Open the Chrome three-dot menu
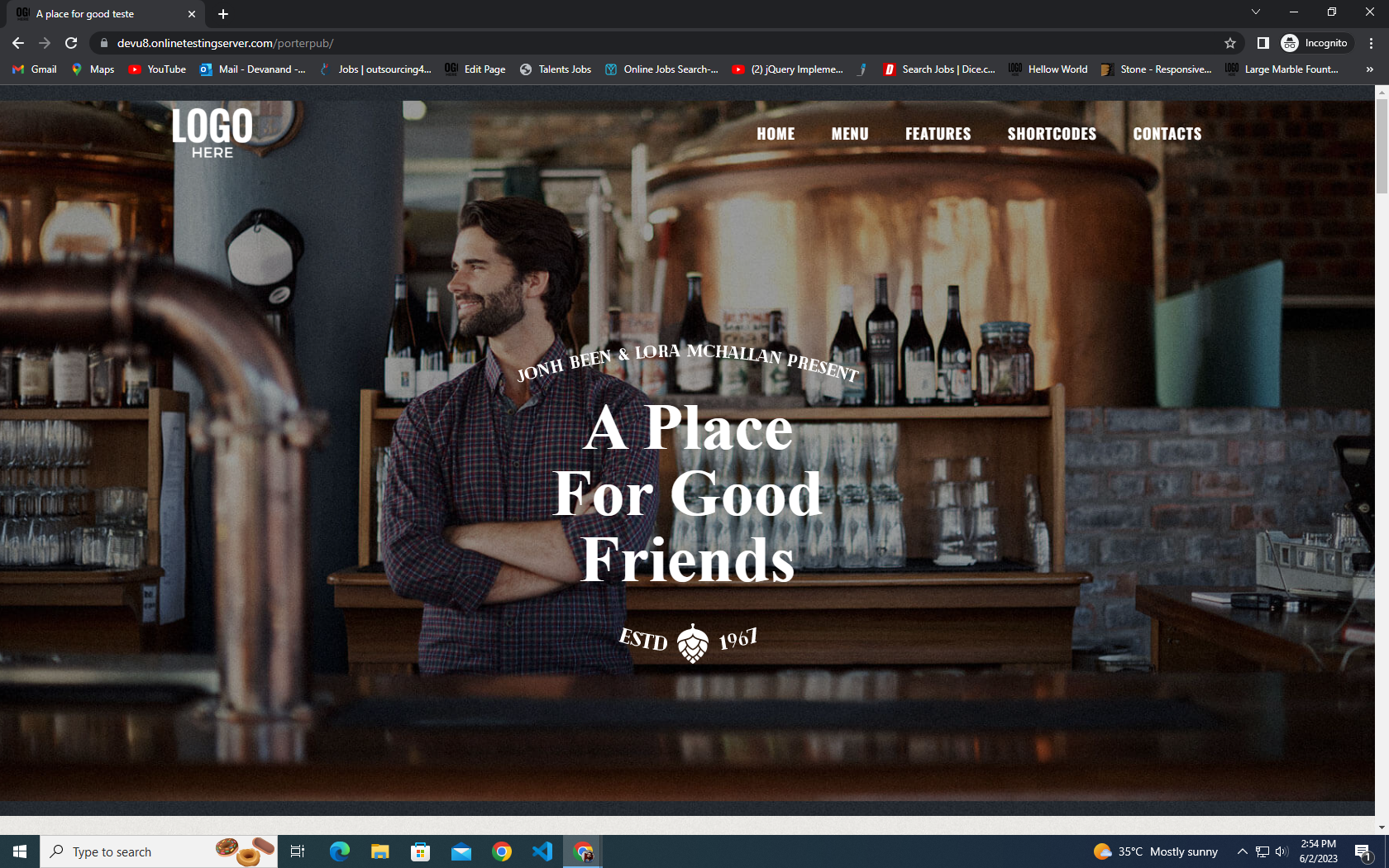Viewport: 1389px width, 868px height. [x=1371, y=43]
